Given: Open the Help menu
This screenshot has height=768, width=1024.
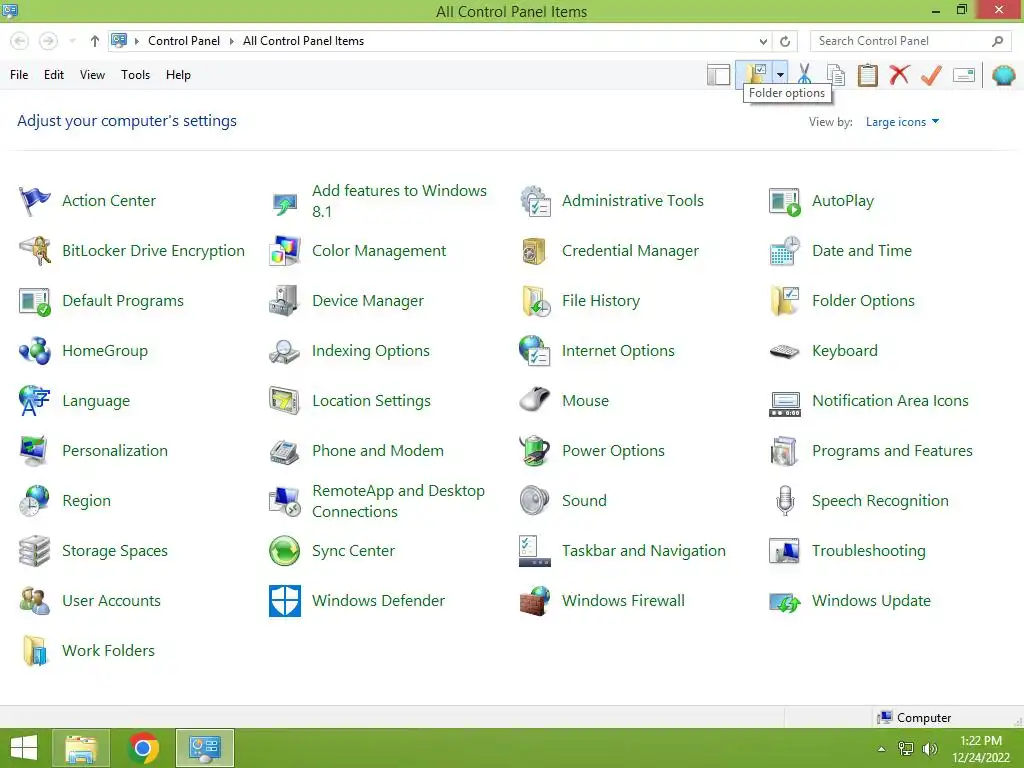Looking at the screenshot, I should [178, 74].
